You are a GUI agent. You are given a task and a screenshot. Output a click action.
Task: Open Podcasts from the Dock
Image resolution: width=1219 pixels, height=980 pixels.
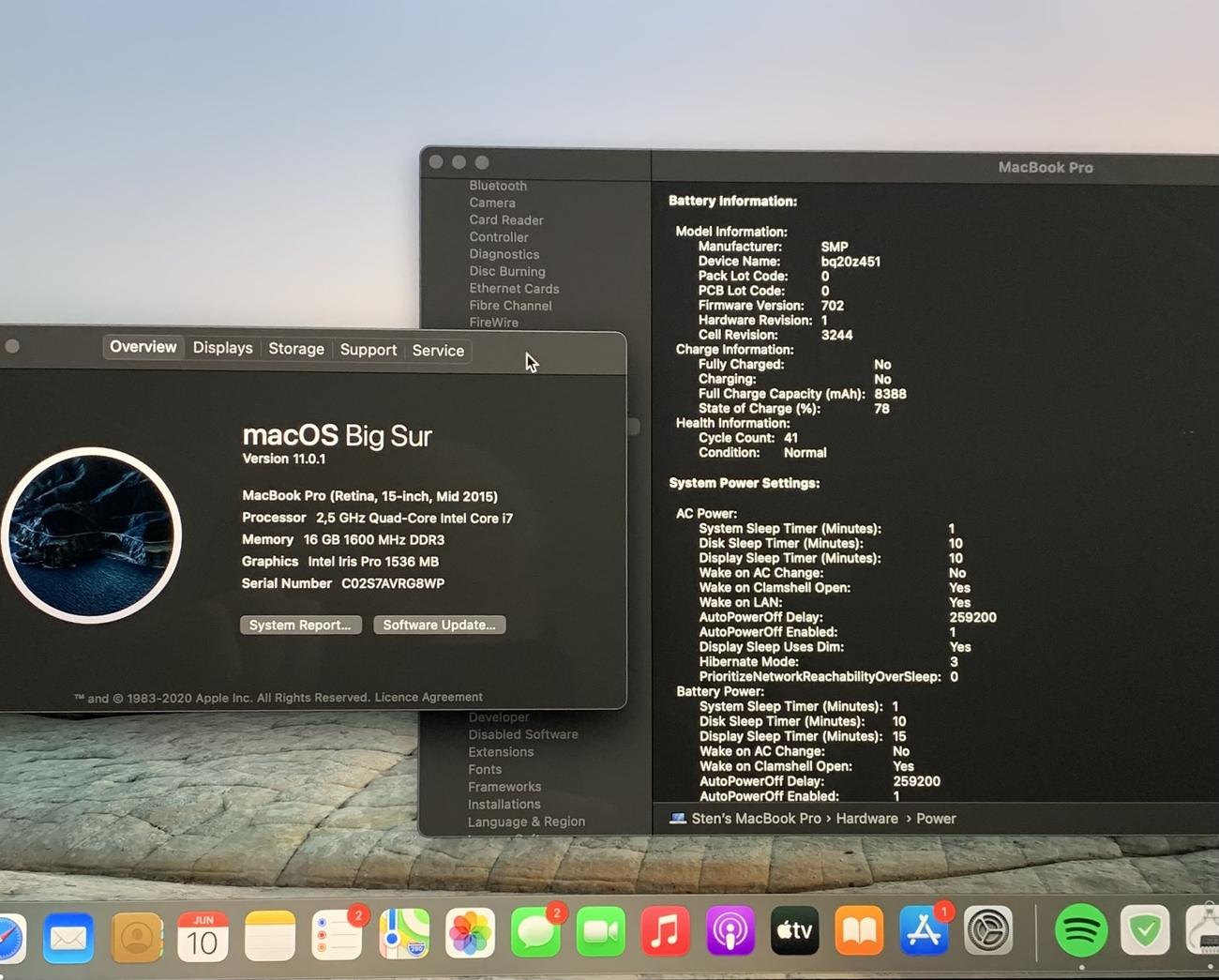click(x=730, y=931)
